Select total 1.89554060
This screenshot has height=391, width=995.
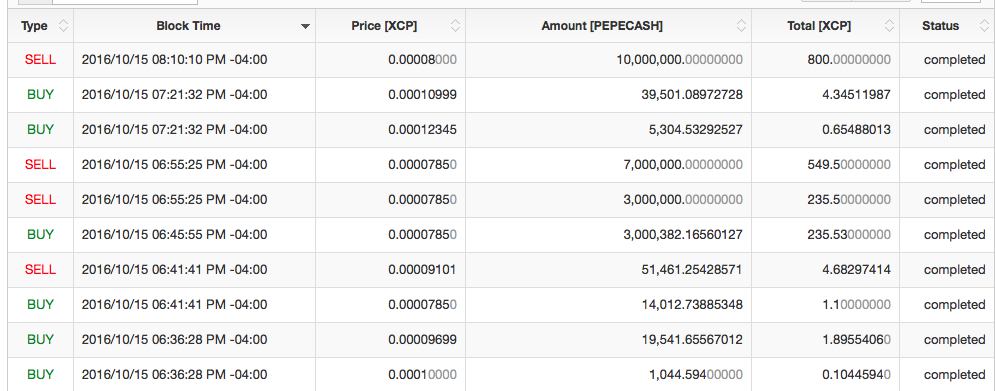click(x=857, y=339)
